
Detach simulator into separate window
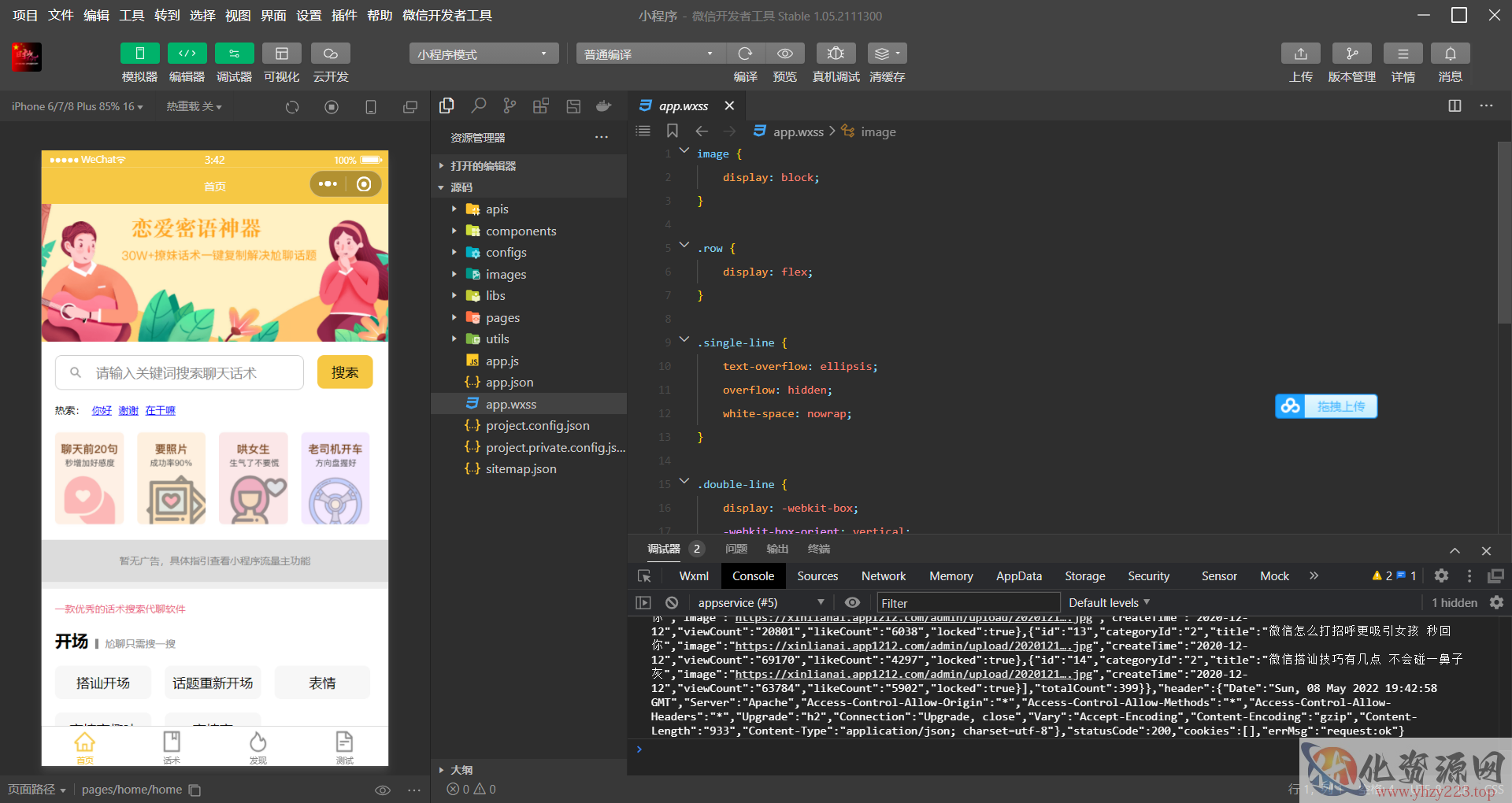(410, 107)
